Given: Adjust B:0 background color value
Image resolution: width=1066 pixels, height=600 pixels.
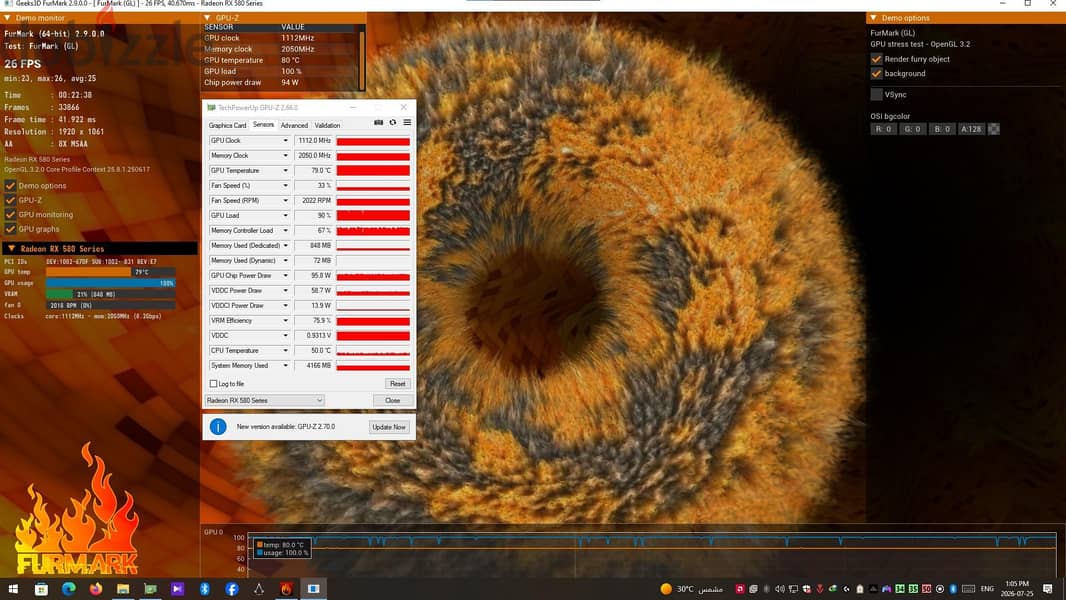Looking at the screenshot, I should point(942,129).
